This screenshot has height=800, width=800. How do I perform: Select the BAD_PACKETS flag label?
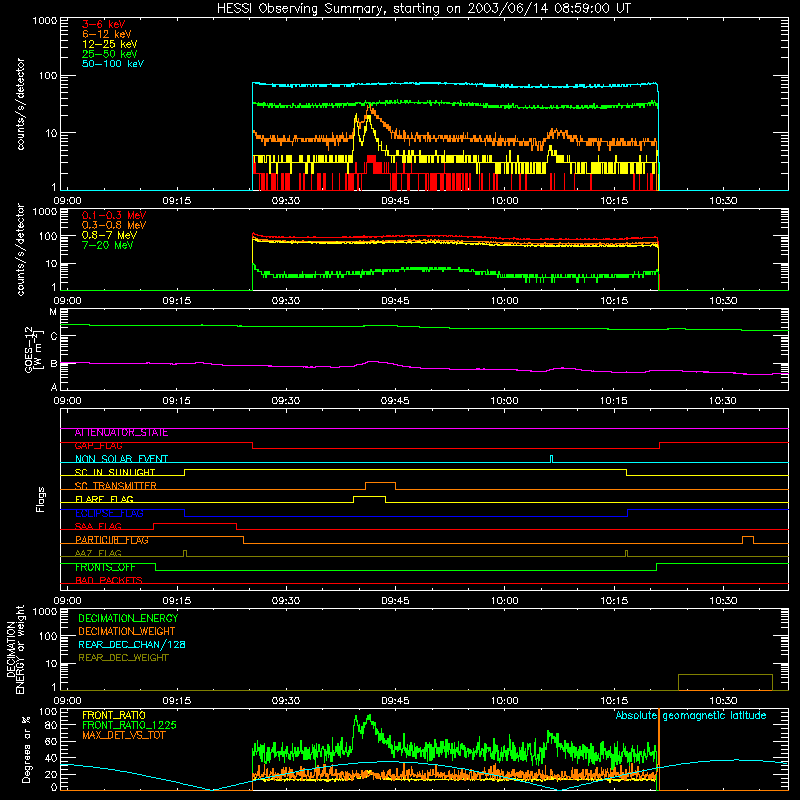pos(109,580)
